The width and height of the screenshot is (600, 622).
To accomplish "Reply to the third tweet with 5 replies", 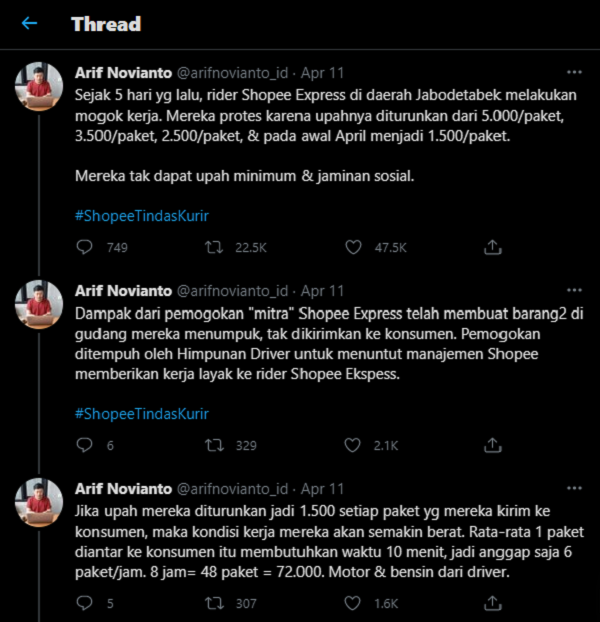I will (84, 603).
